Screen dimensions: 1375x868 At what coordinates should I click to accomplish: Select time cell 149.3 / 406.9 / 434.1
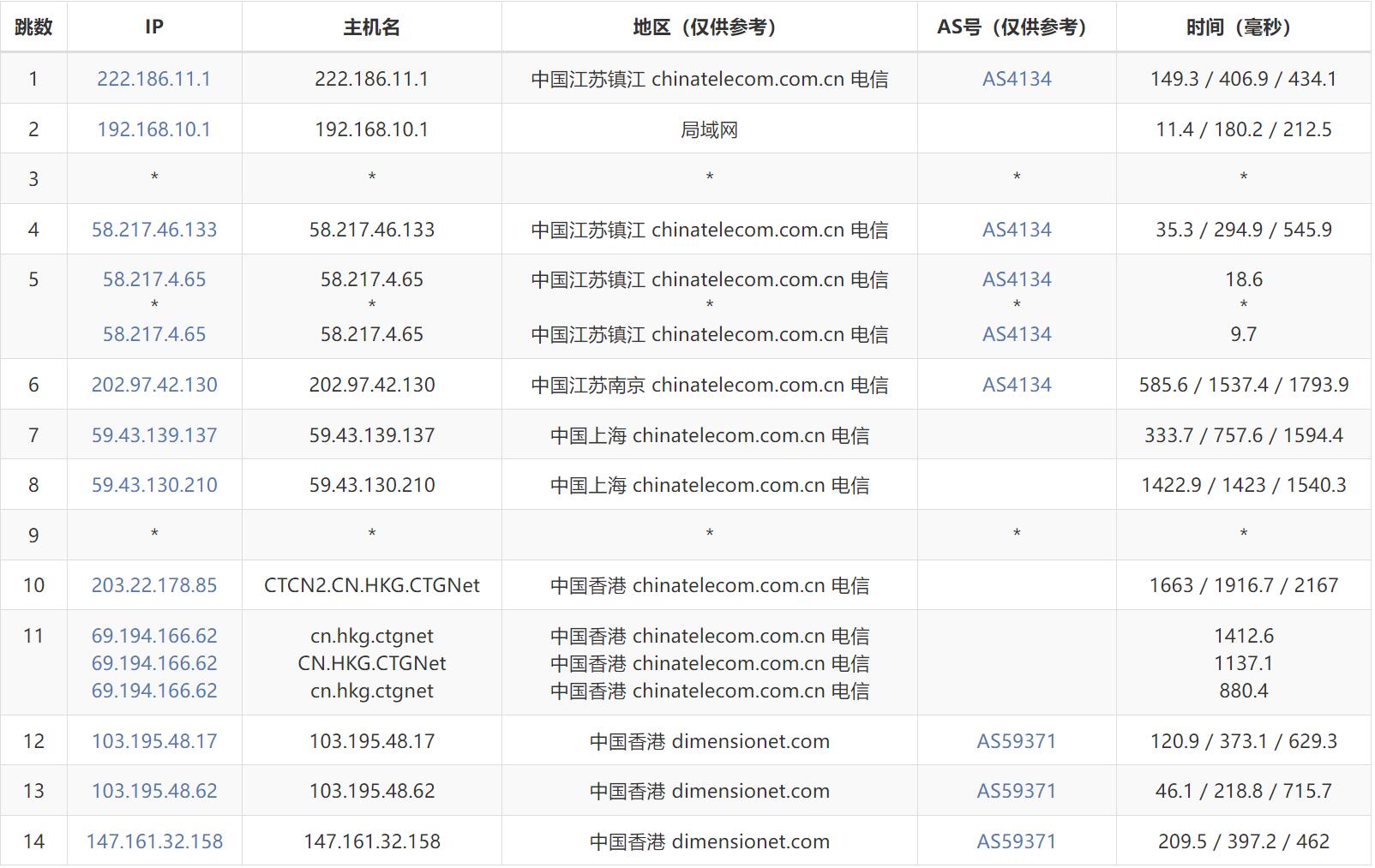point(1244,79)
